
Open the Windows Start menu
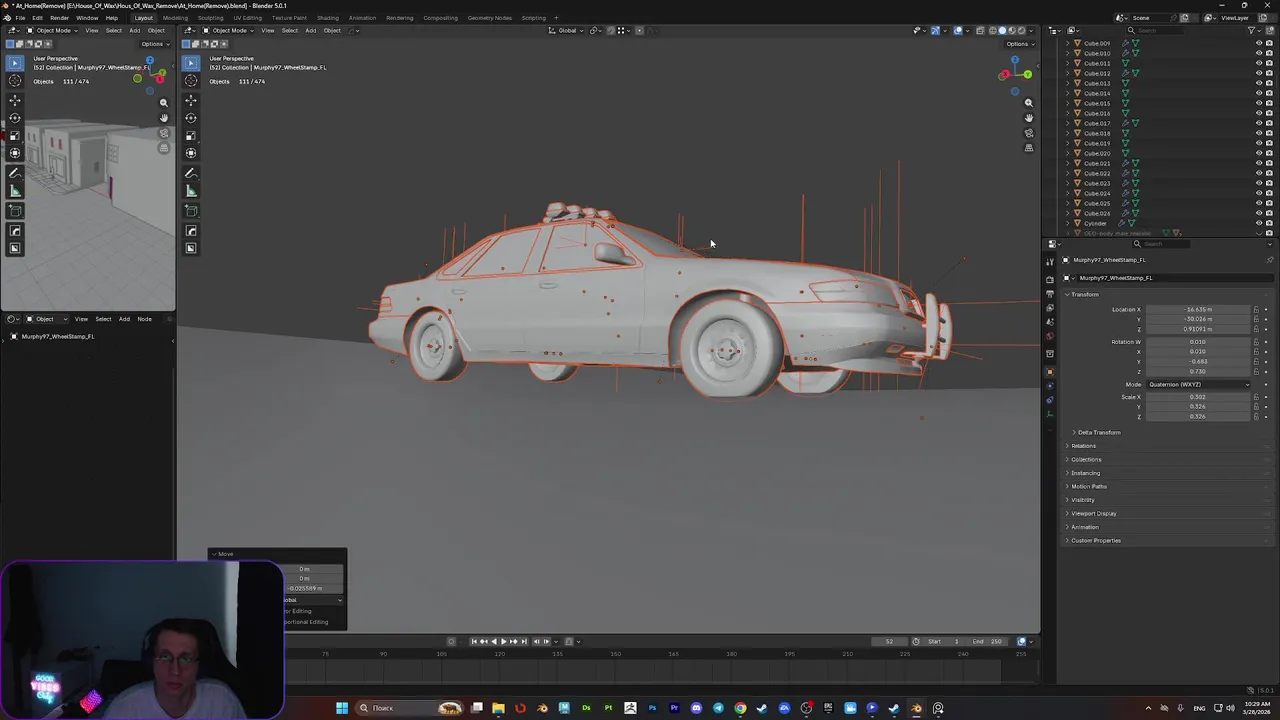click(342, 708)
